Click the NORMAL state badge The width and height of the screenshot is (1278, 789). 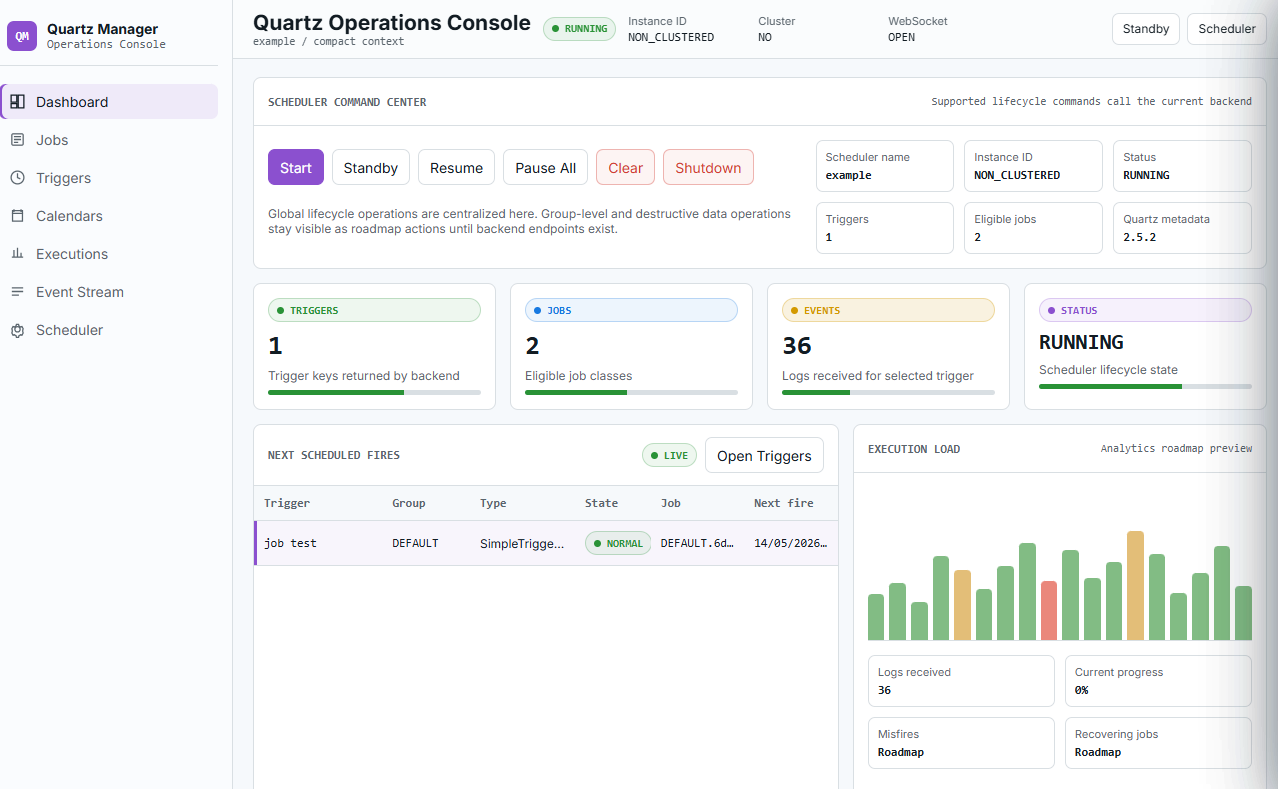point(618,544)
